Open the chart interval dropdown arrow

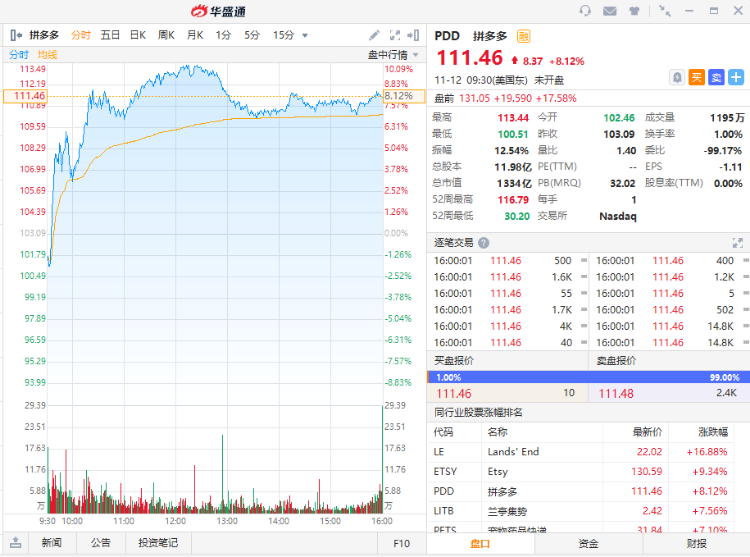pos(305,35)
